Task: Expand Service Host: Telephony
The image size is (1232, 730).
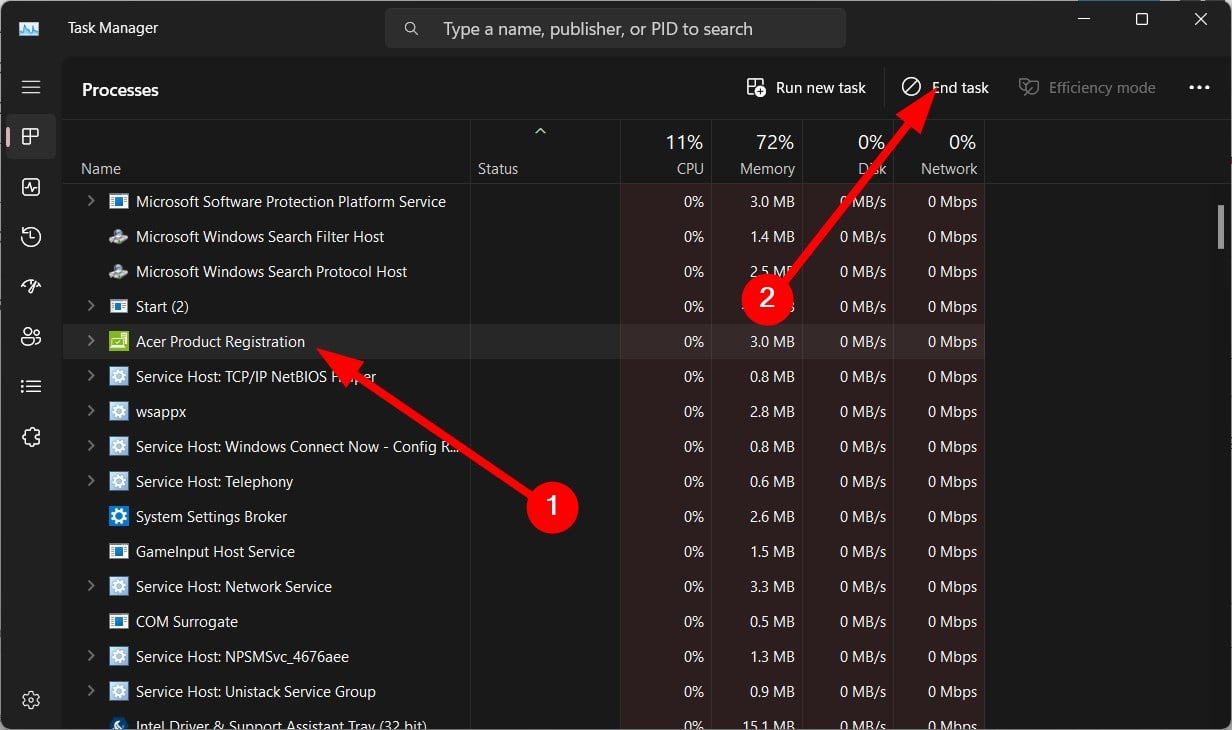Action: point(90,481)
